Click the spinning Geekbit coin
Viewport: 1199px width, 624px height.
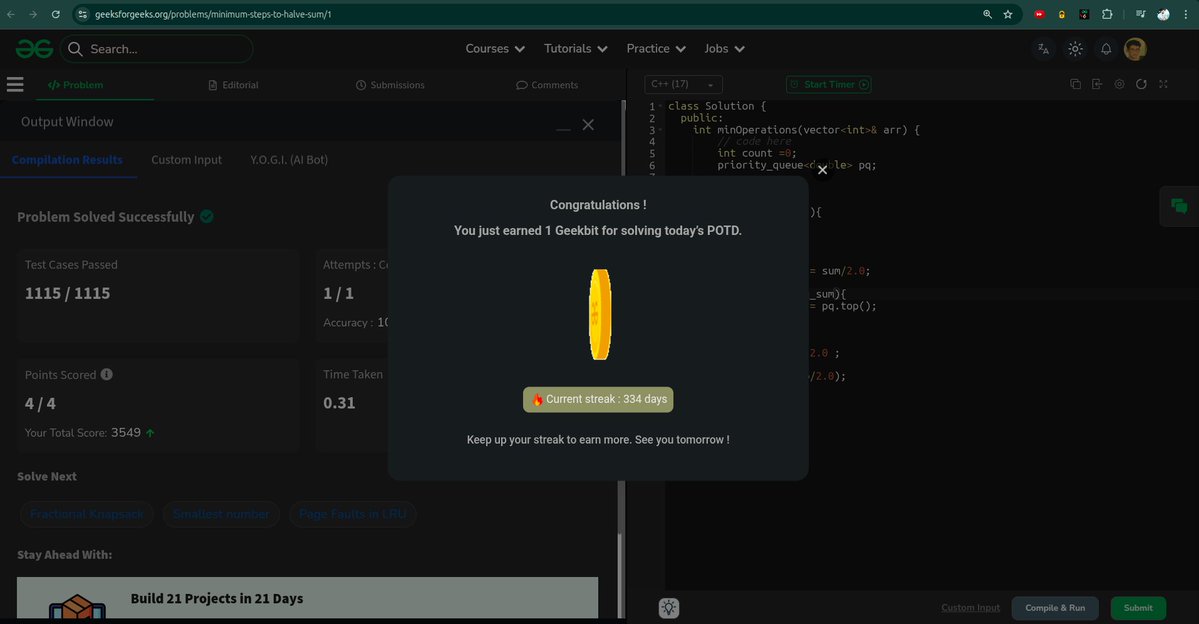600,314
